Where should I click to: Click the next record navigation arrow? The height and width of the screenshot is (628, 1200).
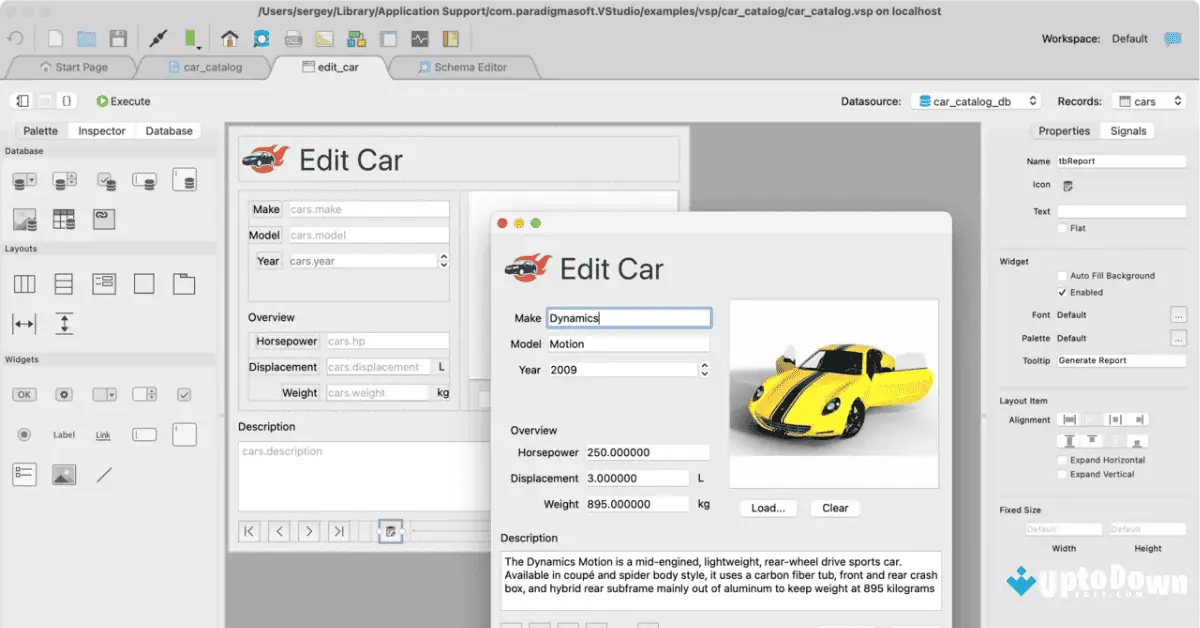(x=309, y=531)
